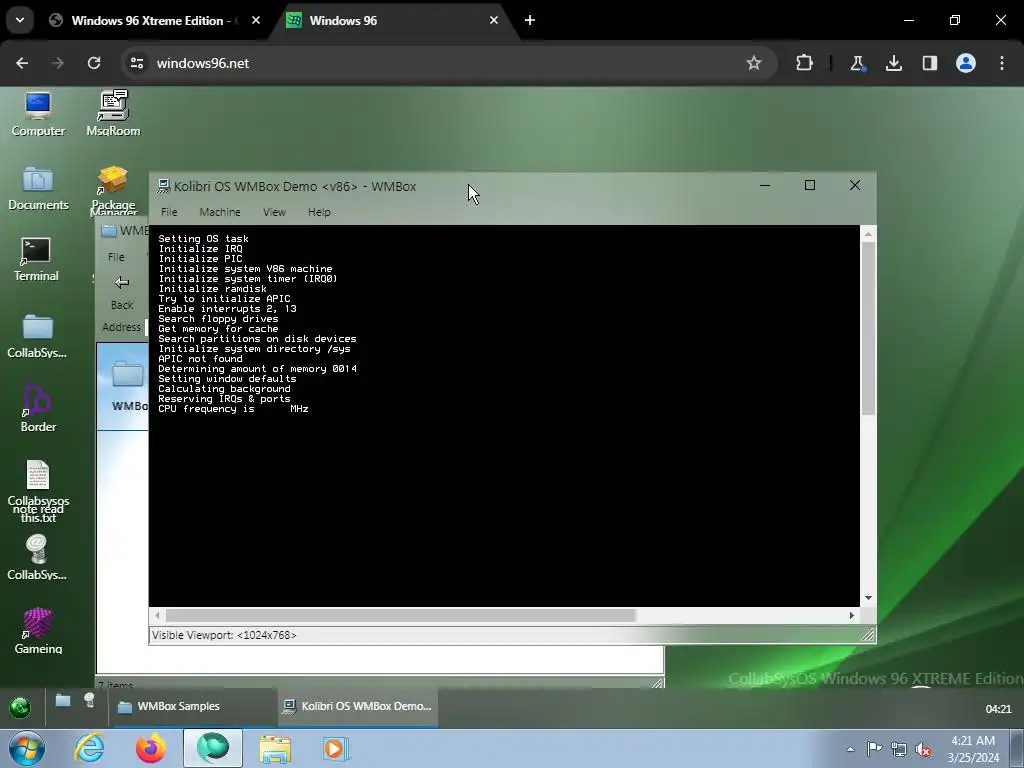
Task: Go back in the browser
Action: pos(22,63)
